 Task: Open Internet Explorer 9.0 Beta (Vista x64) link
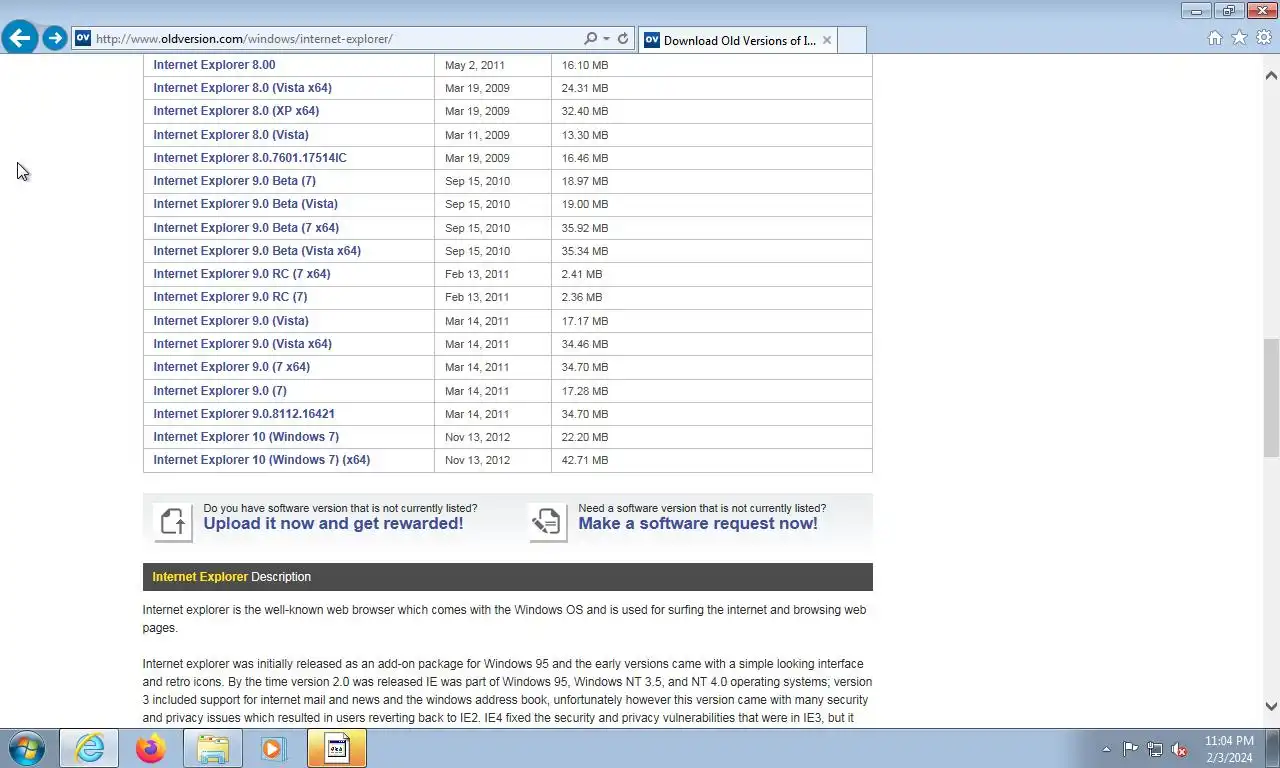(x=257, y=251)
